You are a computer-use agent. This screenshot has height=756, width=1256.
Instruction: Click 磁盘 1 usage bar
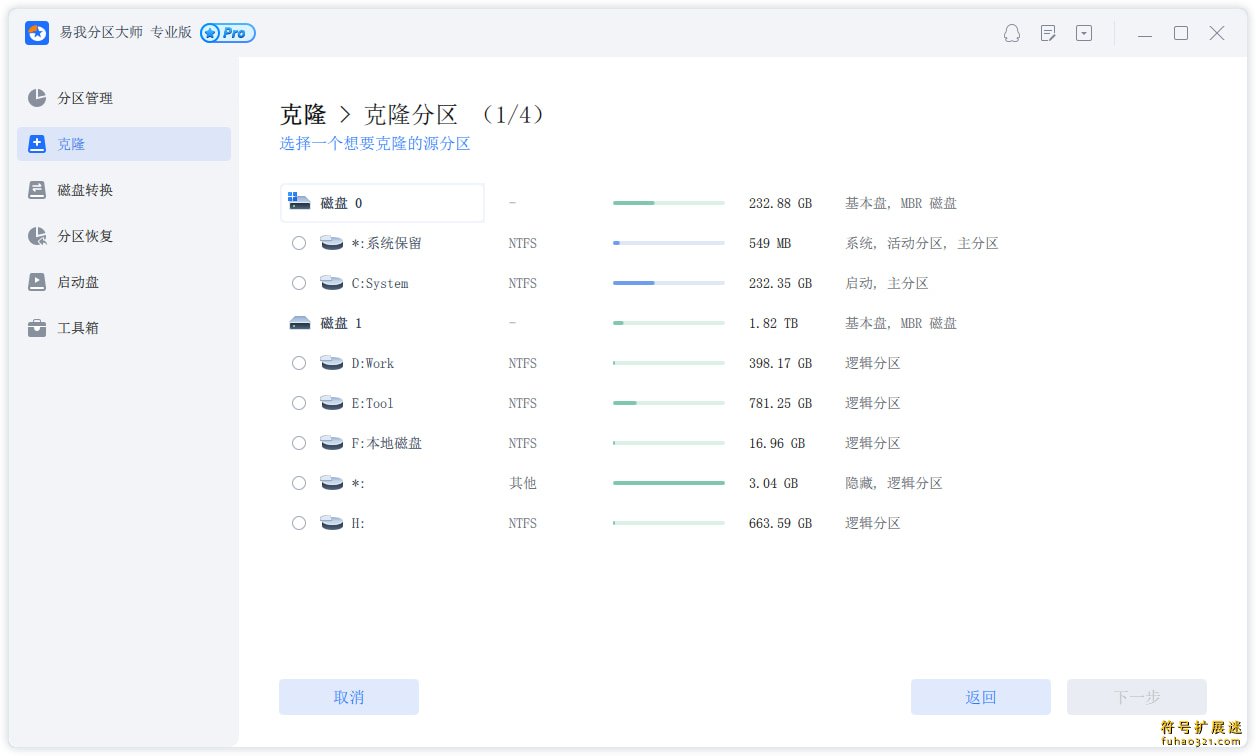pyautogui.click(x=669, y=323)
